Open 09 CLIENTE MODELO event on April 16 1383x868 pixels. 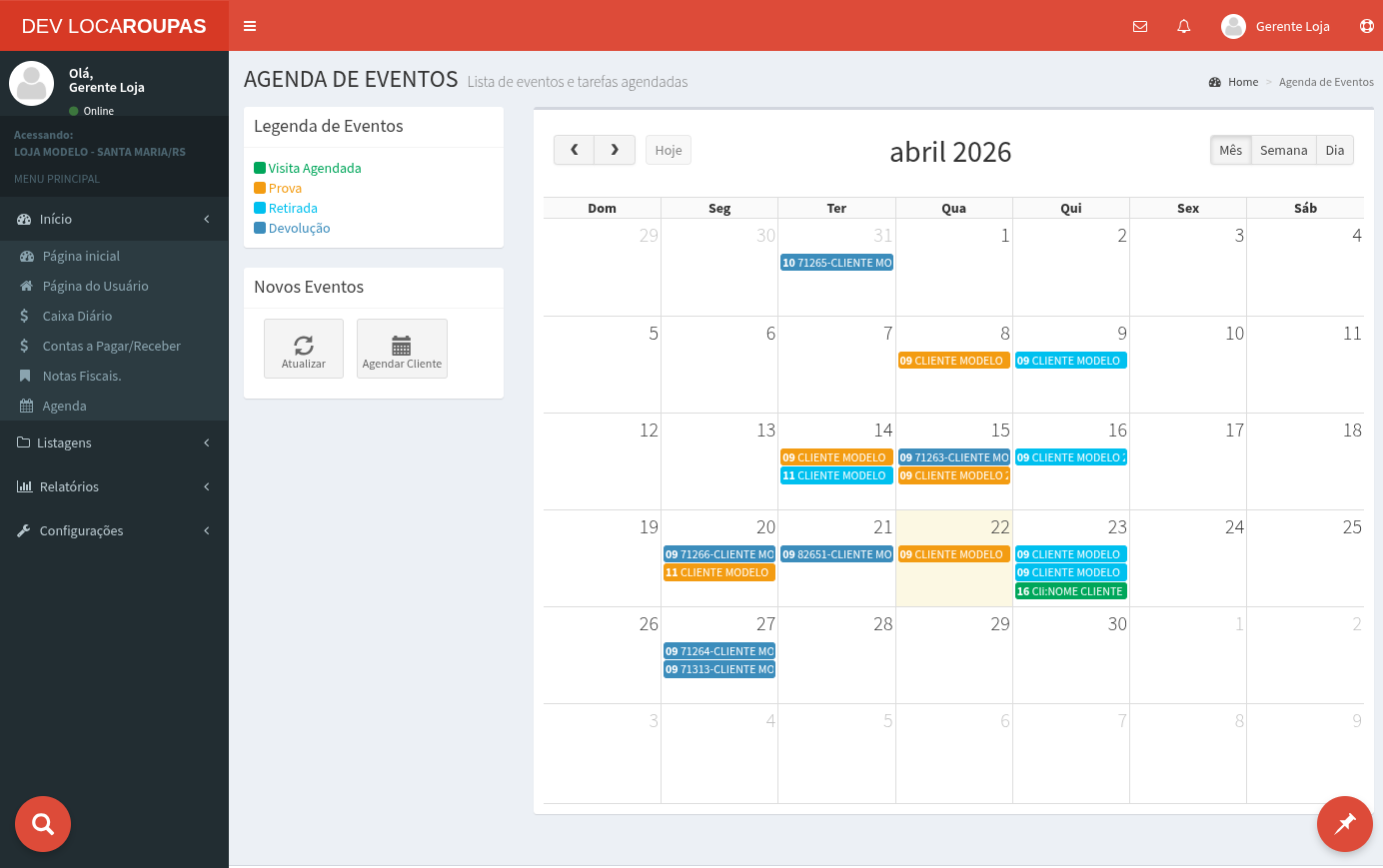pyautogui.click(x=1071, y=457)
